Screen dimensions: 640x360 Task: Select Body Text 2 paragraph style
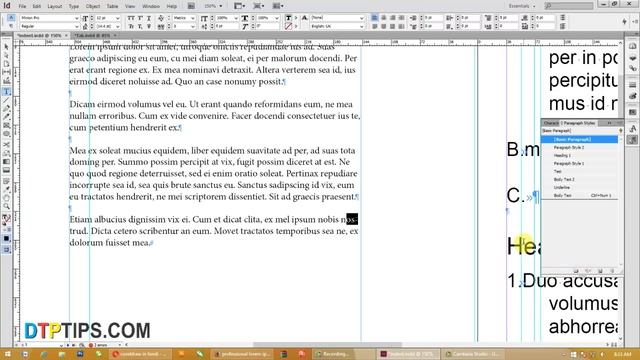tap(580, 180)
